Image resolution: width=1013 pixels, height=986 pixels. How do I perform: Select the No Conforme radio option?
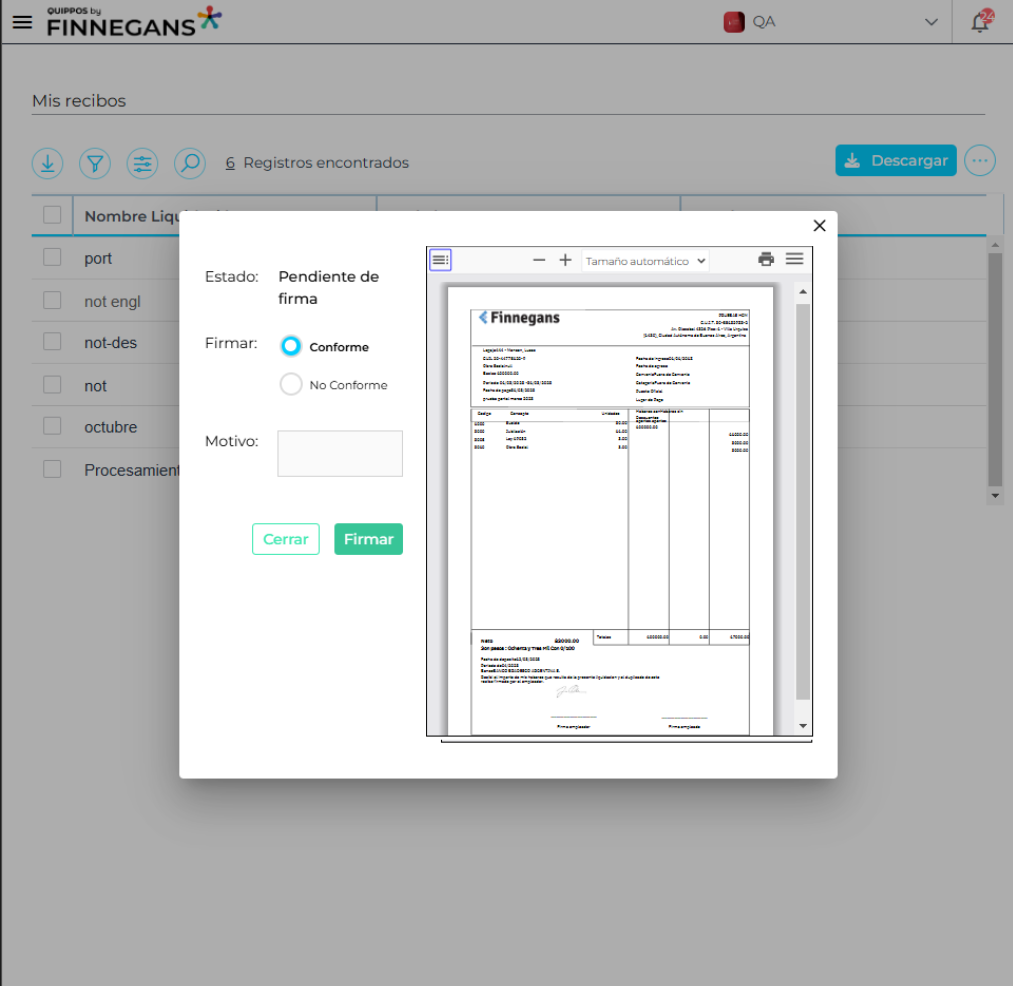pos(291,384)
